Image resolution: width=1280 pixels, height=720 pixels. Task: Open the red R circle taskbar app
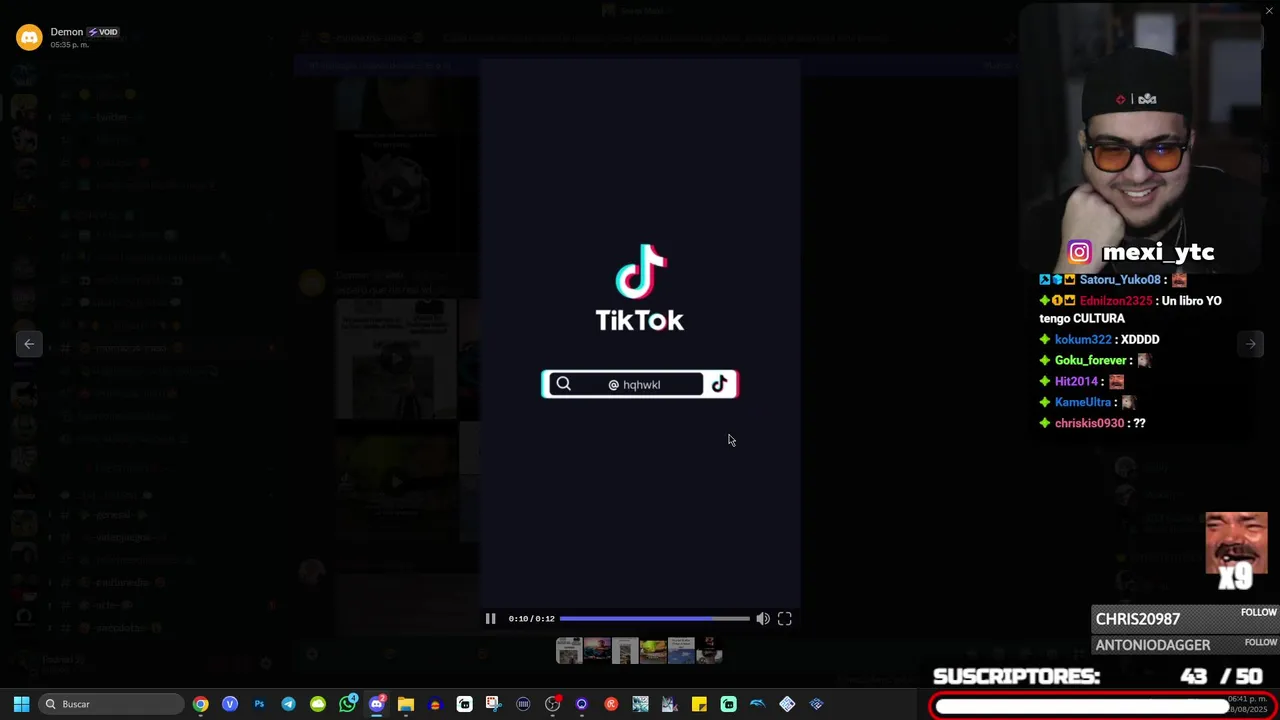click(x=611, y=704)
